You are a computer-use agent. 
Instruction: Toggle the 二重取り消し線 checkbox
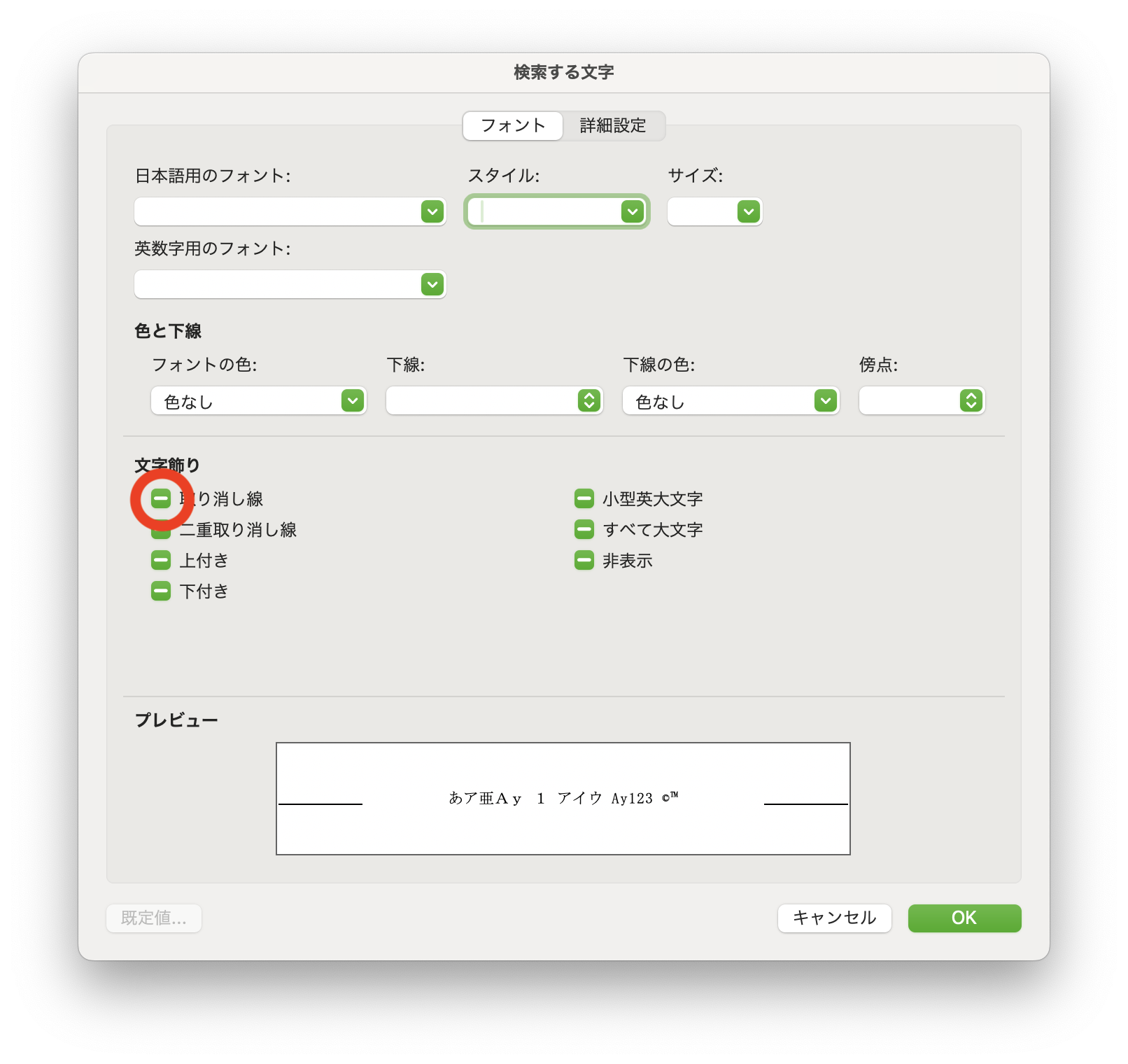point(161,531)
